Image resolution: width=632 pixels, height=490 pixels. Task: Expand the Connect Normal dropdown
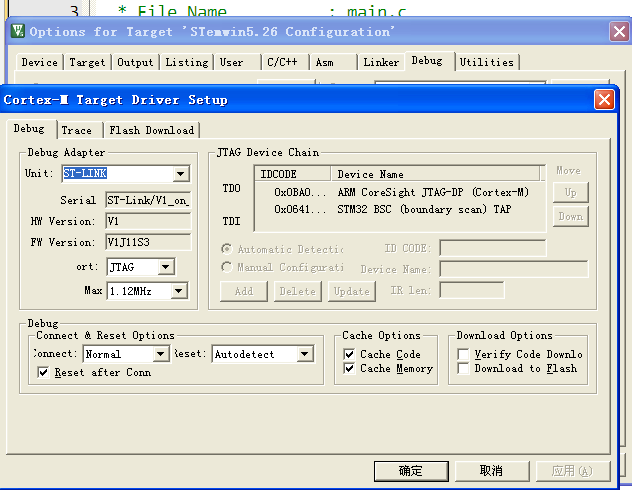tap(160, 354)
